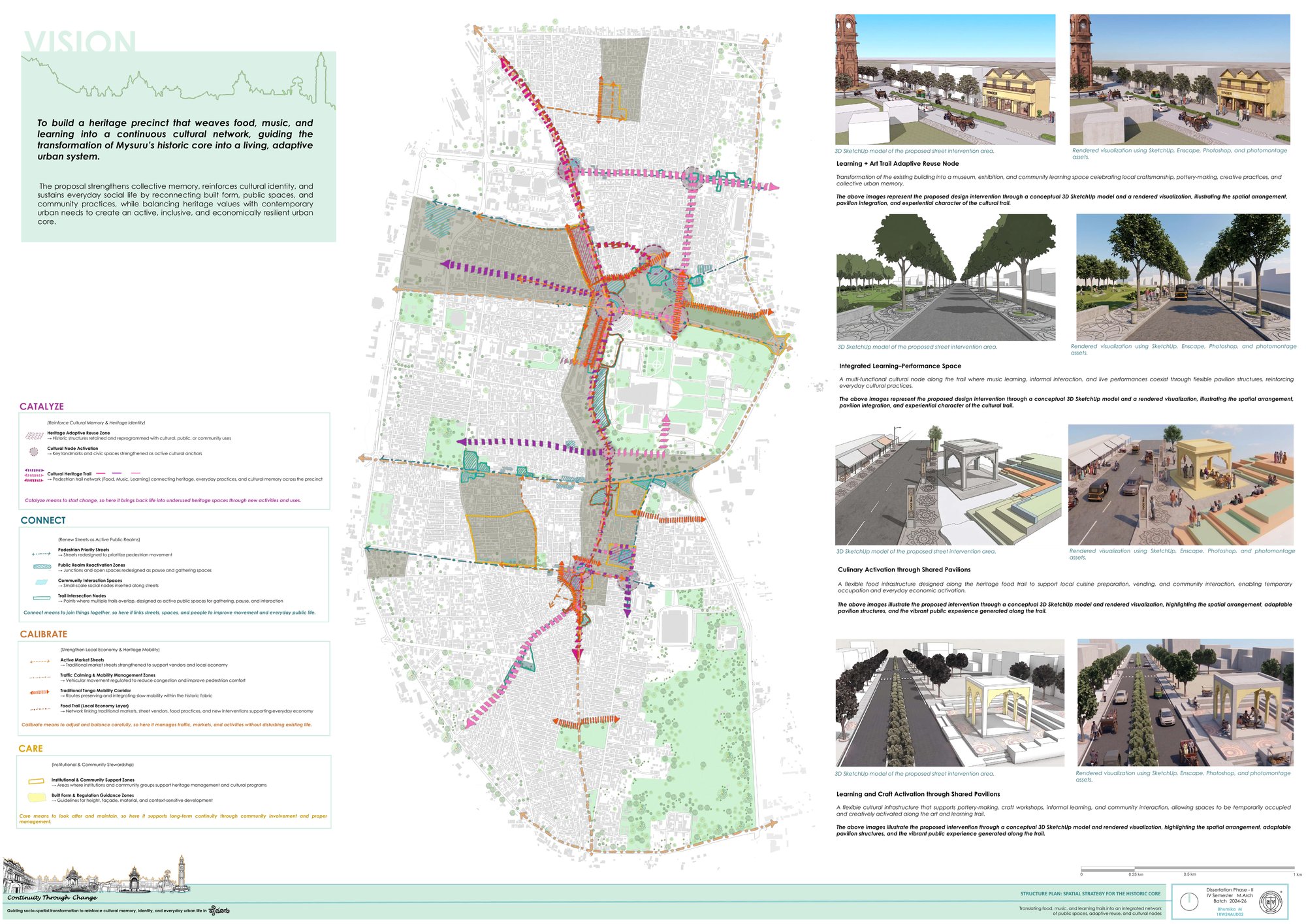Open the CALIBRATE section heading
Viewport: 1306px width, 924px height.
(x=44, y=634)
